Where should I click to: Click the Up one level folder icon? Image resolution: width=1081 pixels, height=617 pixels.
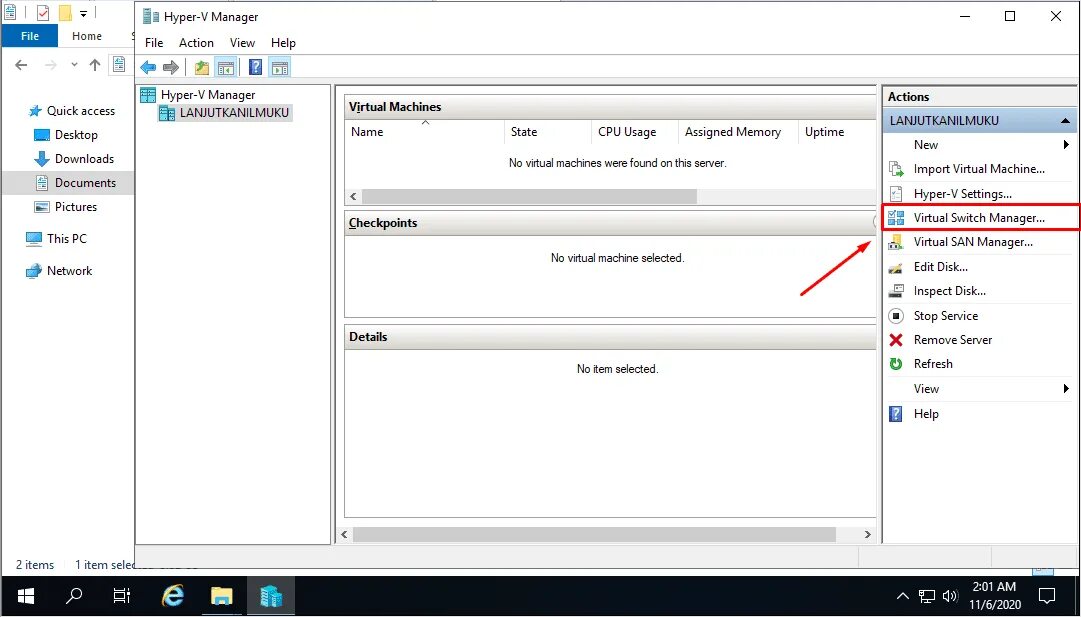(x=201, y=68)
